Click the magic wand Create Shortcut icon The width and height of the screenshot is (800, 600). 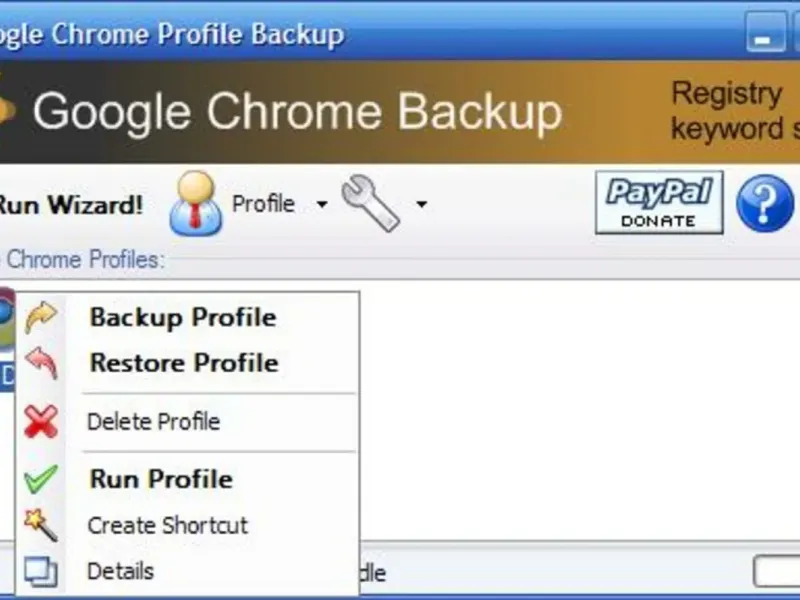click(x=41, y=525)
